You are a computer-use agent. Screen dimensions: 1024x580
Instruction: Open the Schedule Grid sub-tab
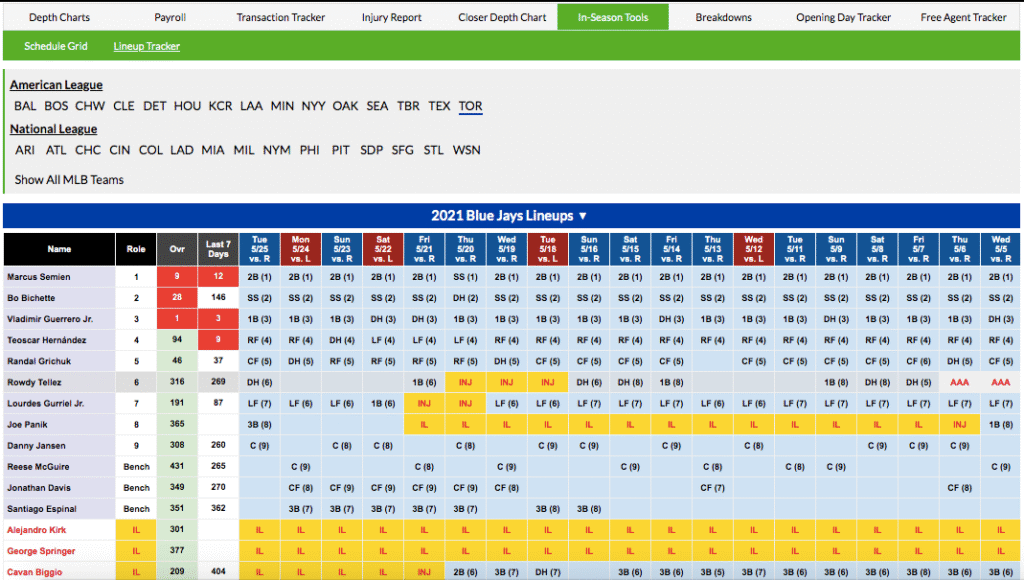(x=56, y=46)
